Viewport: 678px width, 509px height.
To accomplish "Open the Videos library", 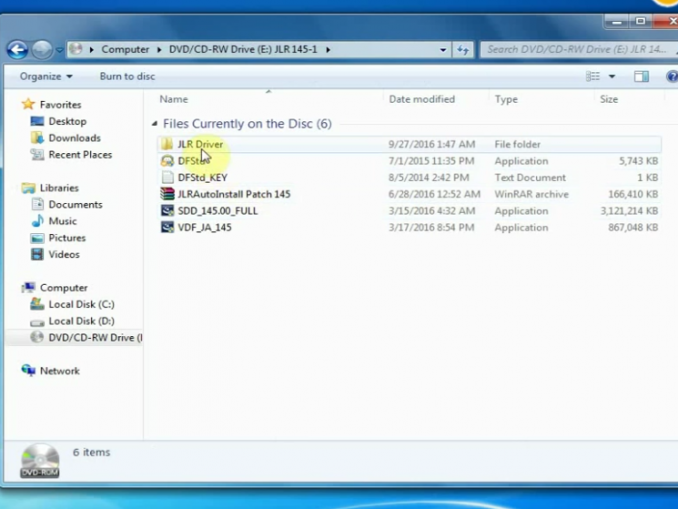I will click(64, 254).
